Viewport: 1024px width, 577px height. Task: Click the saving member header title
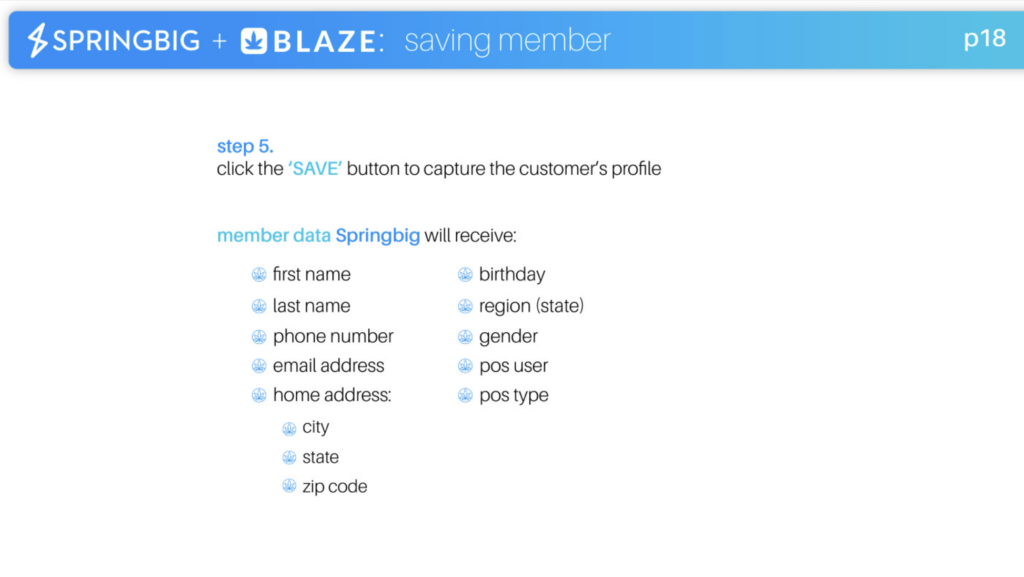tap(507, 40)
